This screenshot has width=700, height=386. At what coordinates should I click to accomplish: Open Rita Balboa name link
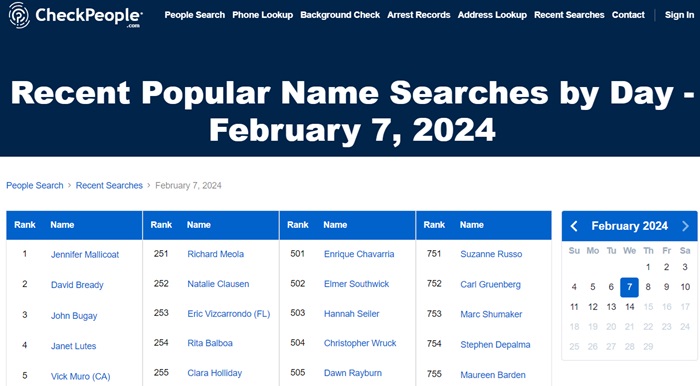[x=210, y=343]
